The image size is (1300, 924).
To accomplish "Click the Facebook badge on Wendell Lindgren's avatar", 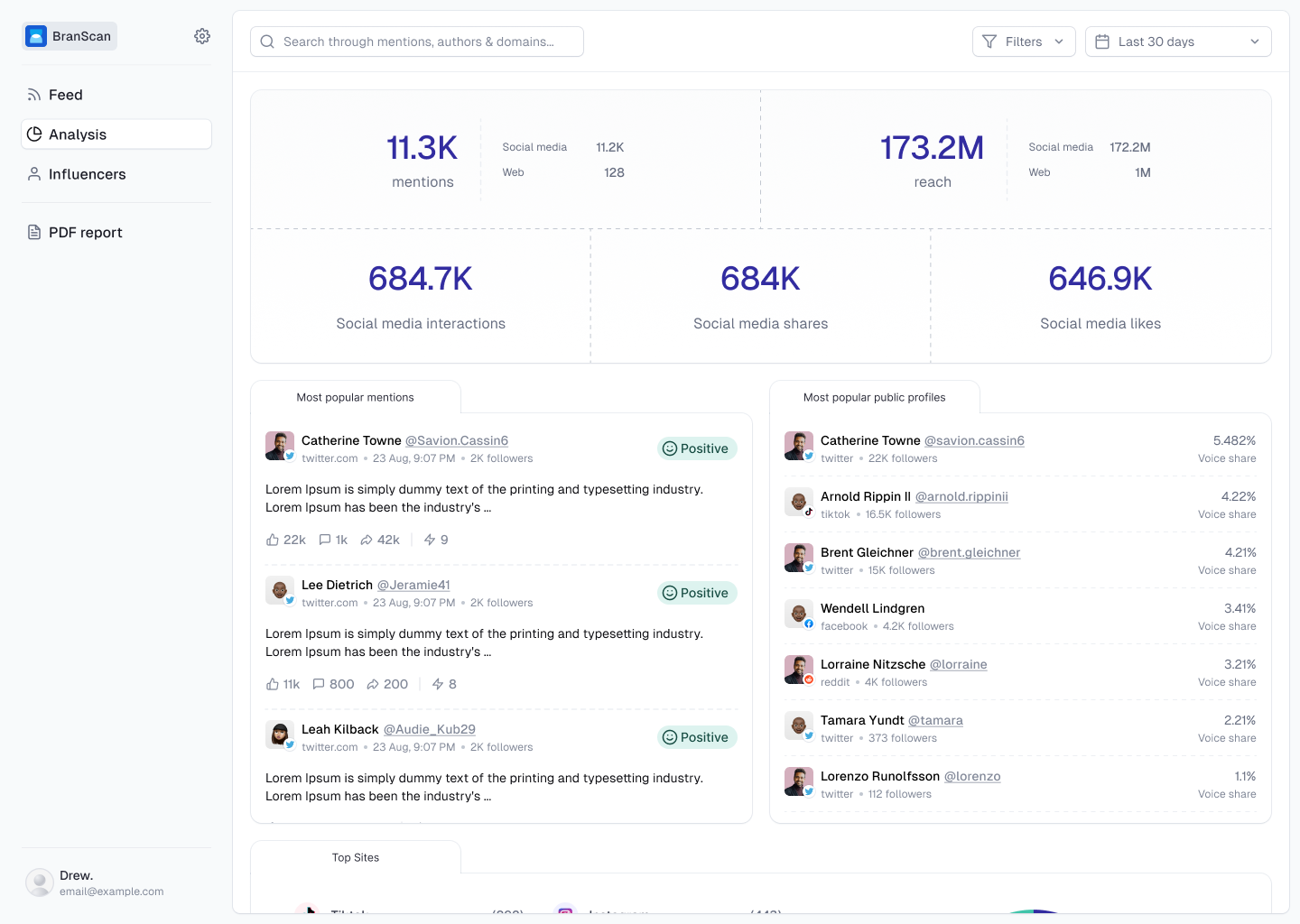I will click(806, 622).
